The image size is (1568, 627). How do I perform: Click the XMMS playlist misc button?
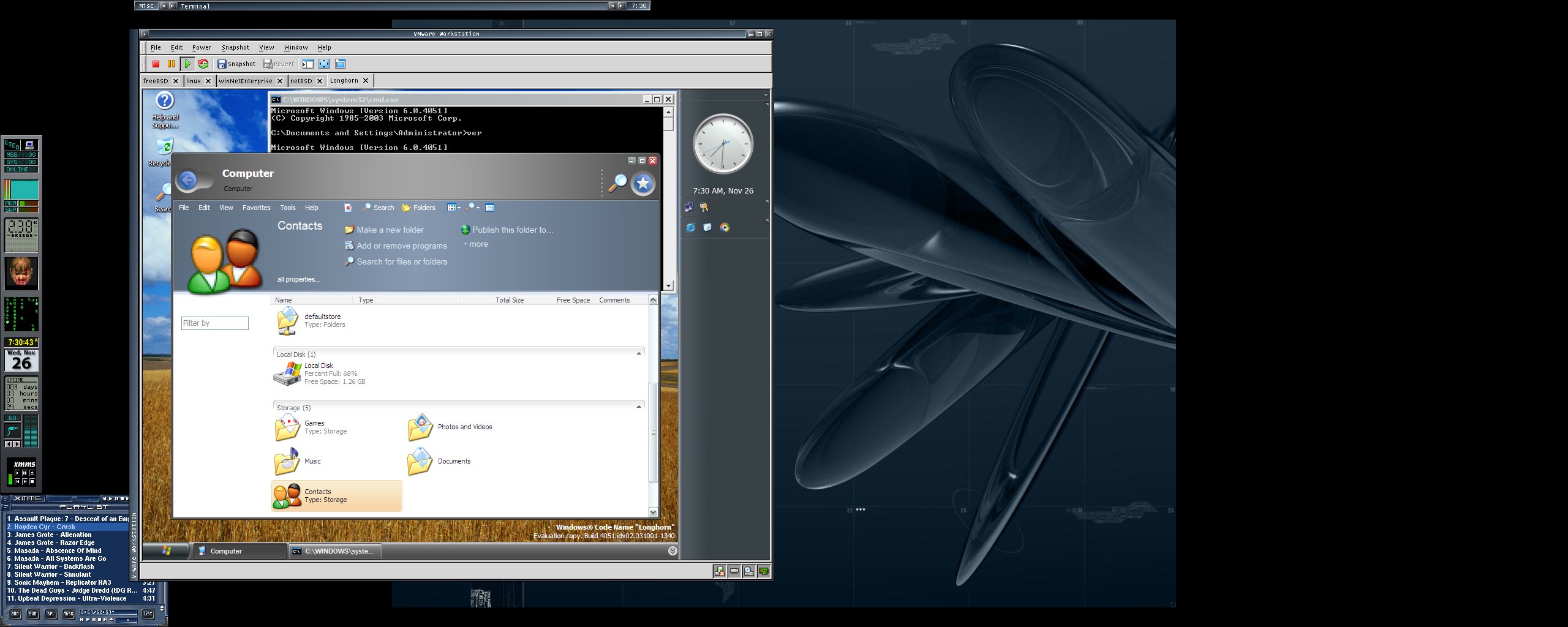point(69,614)
